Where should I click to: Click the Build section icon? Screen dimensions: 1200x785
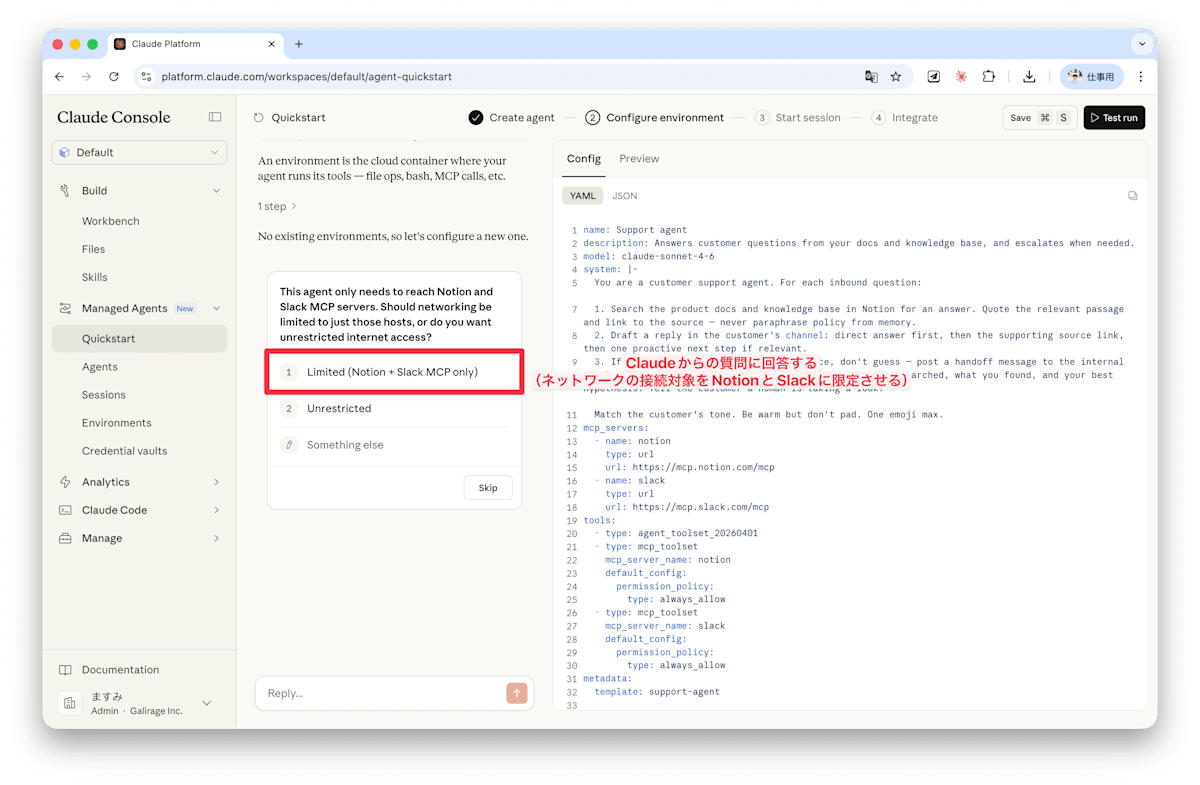click(65, 190)
